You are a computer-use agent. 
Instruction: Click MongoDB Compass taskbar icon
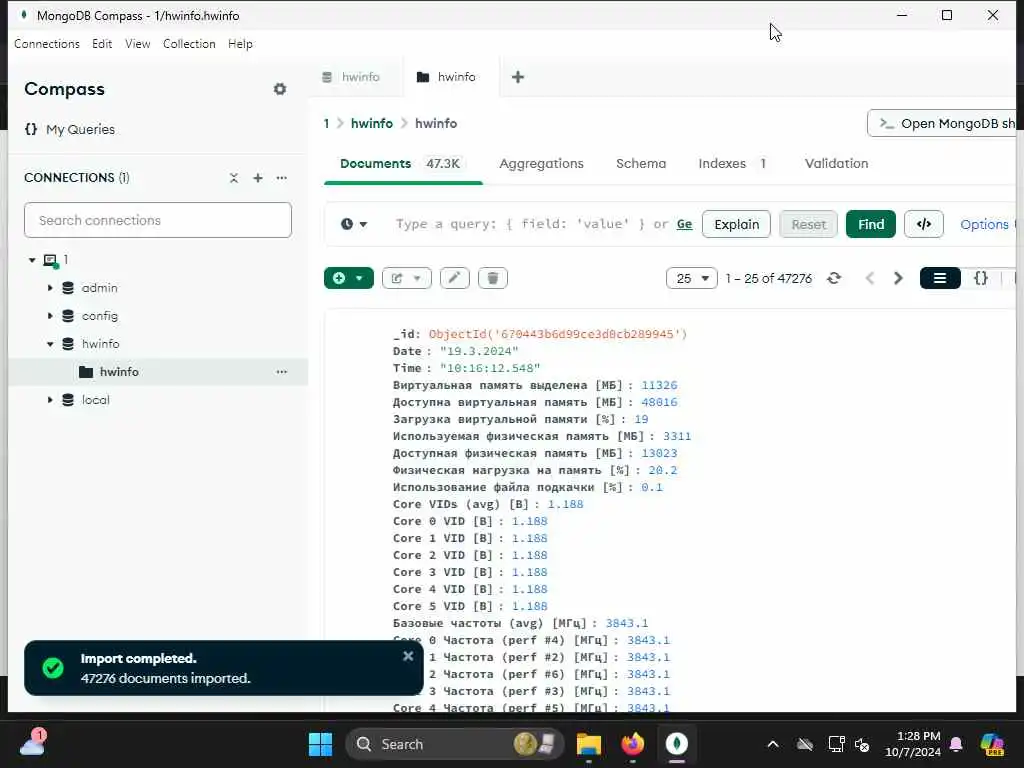tap(677, 744)
